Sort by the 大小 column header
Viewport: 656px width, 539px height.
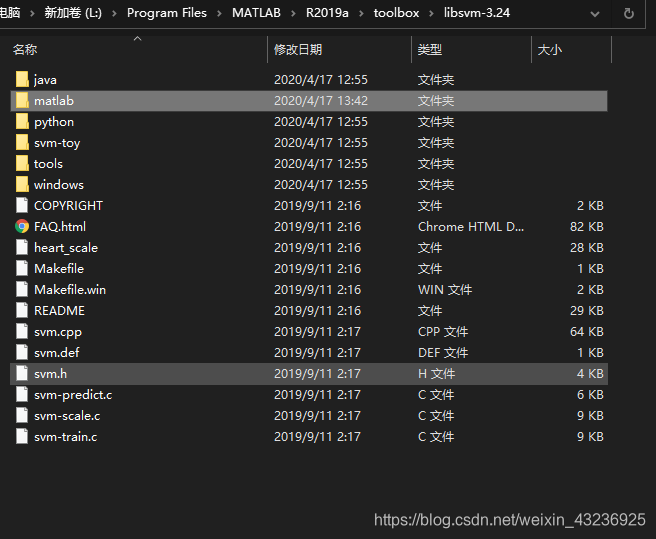pyautogui.click(x=550, y=50)
